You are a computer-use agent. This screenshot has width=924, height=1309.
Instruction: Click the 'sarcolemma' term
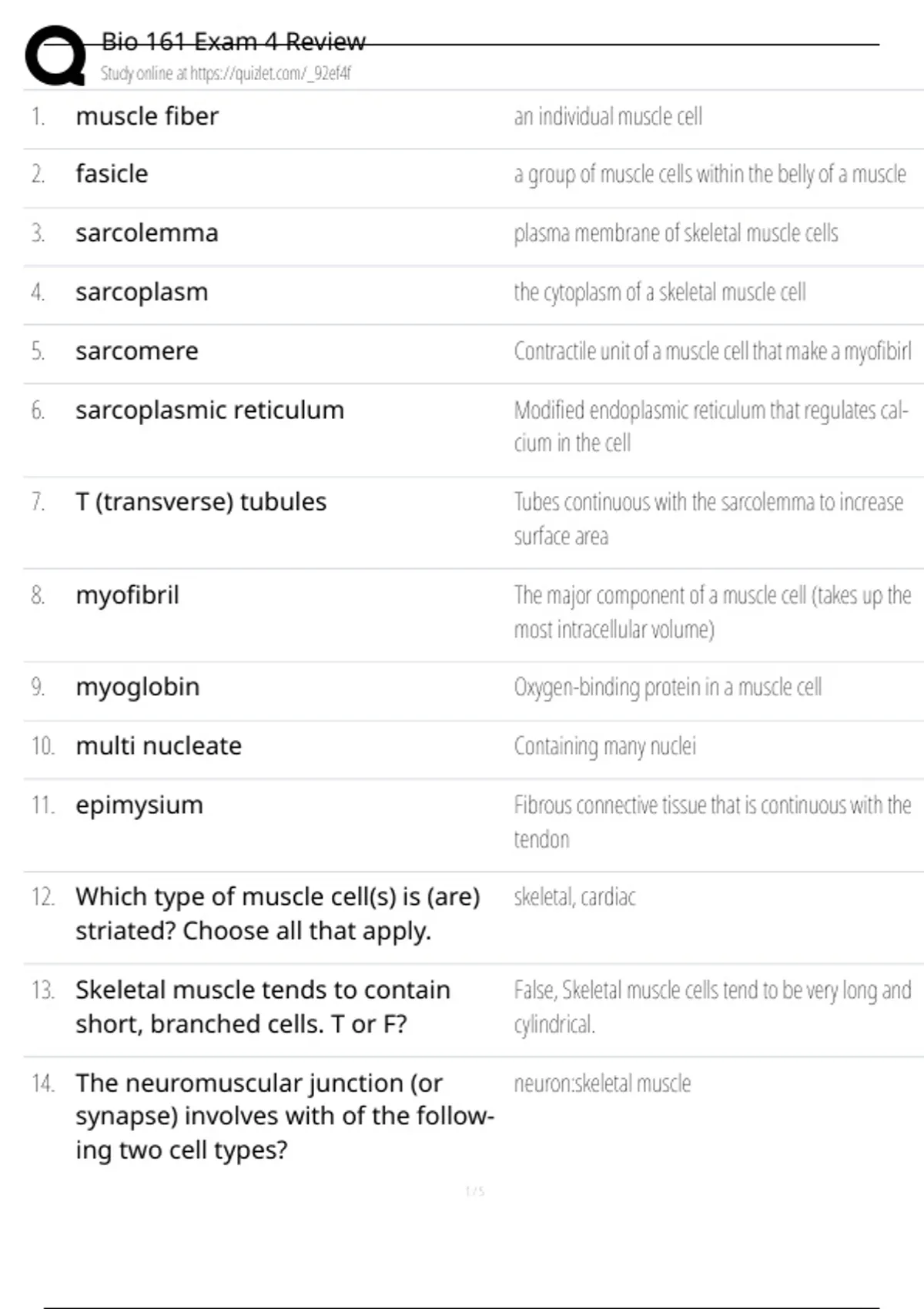point(147,233)
